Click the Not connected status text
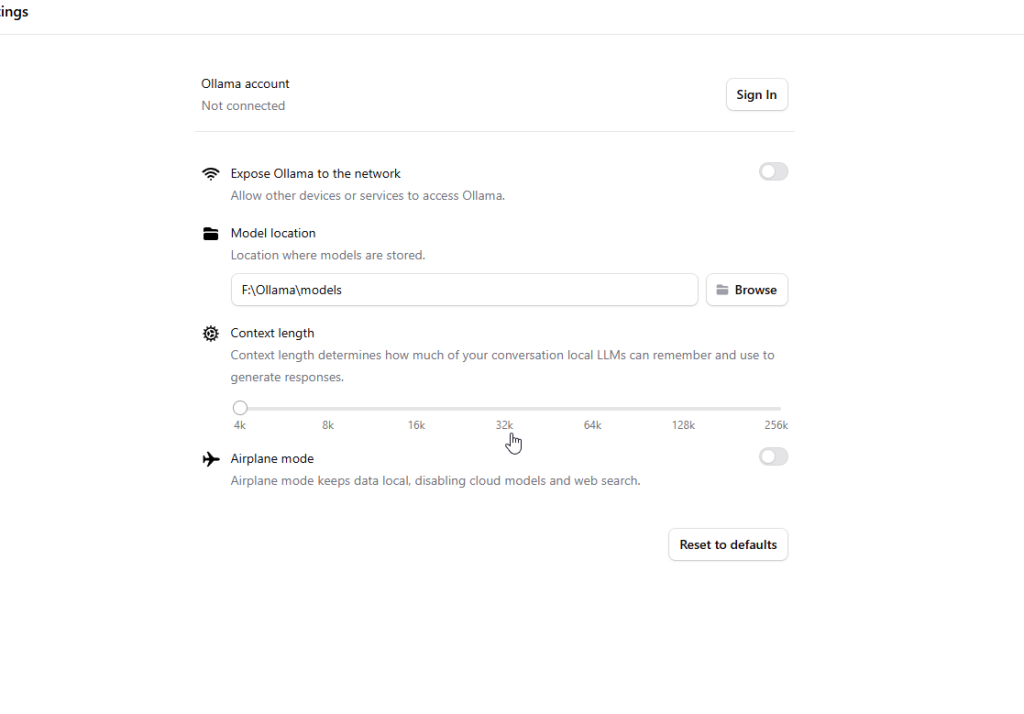 [x=243, y=106]
